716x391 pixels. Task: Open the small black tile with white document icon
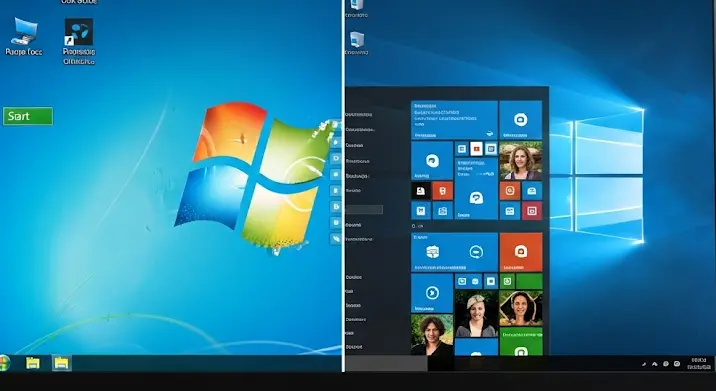pos(421,190)
